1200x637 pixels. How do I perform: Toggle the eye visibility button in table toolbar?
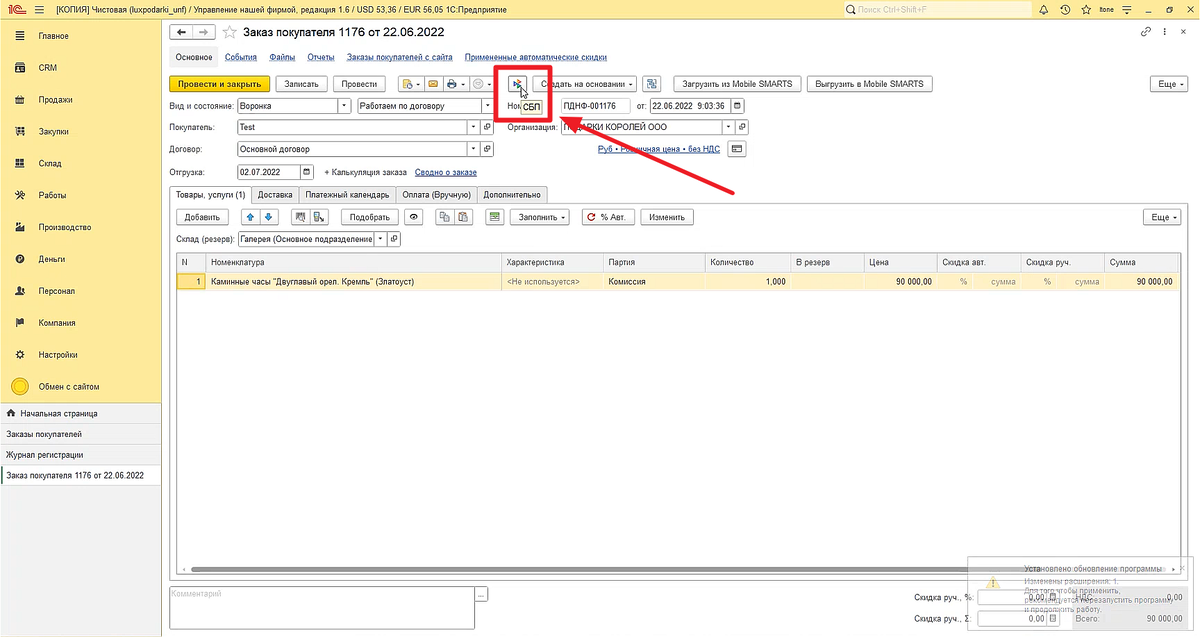tap(413, 216)
